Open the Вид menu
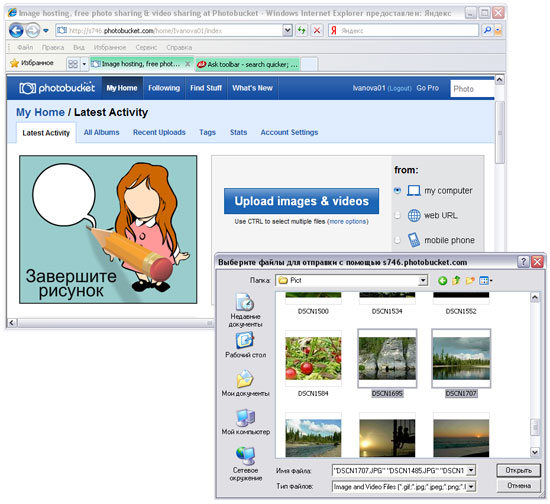Viewport: 550px width, 504px height. point(79,47)
